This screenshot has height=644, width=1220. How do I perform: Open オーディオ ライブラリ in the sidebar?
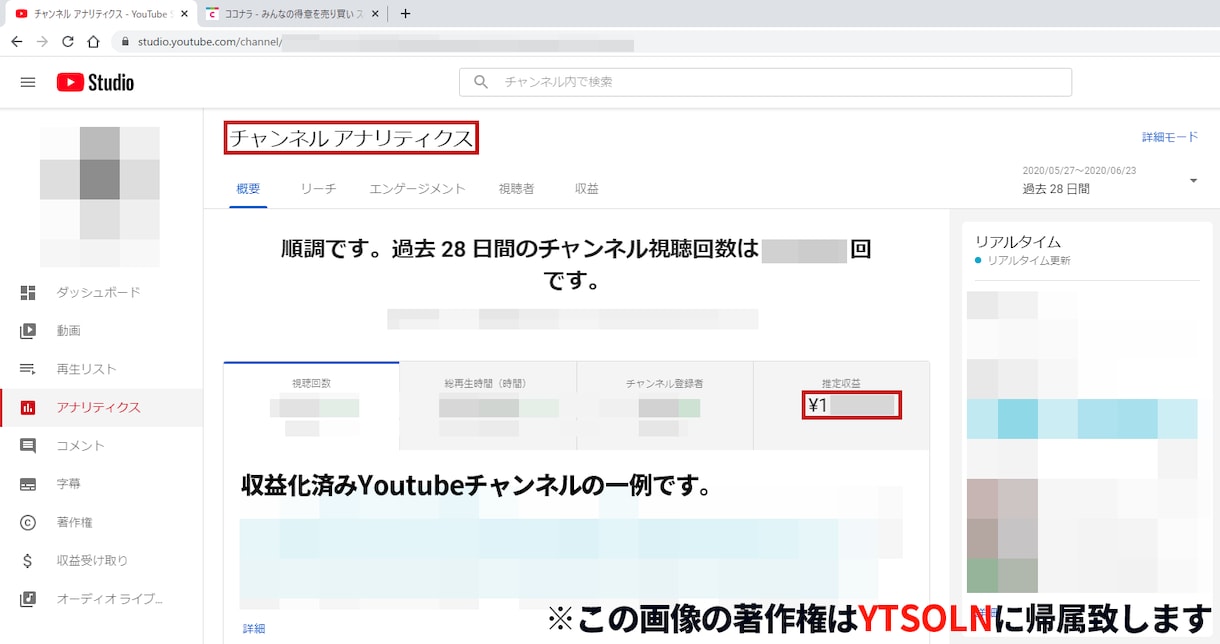tap(101, 598)
